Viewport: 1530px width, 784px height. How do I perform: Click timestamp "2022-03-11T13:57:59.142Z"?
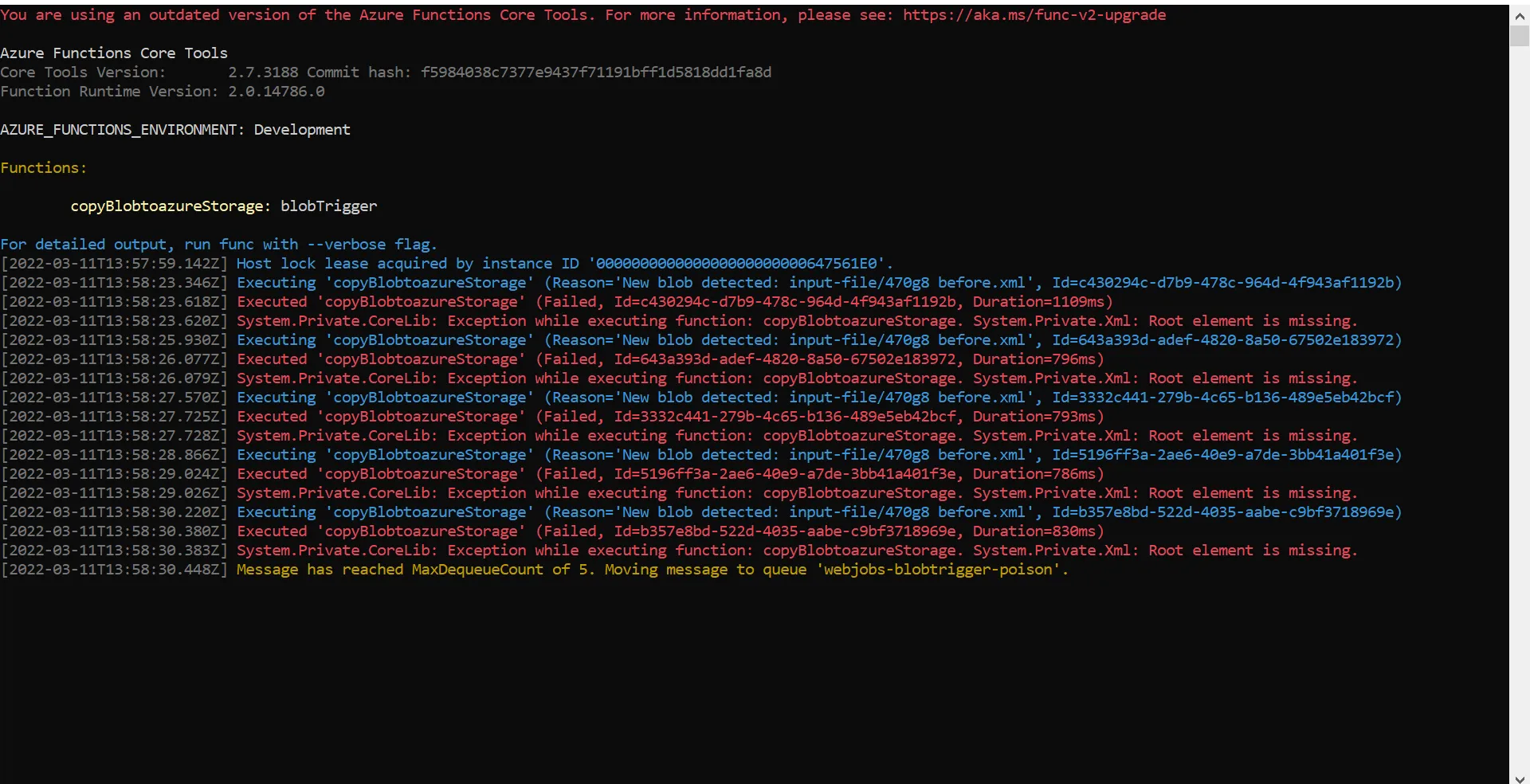[114, 264]
